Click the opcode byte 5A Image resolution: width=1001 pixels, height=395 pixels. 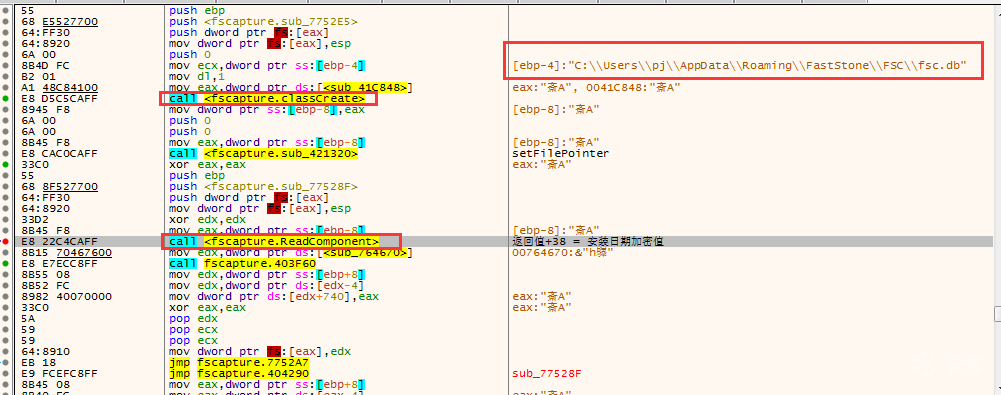tap(27, 318)
